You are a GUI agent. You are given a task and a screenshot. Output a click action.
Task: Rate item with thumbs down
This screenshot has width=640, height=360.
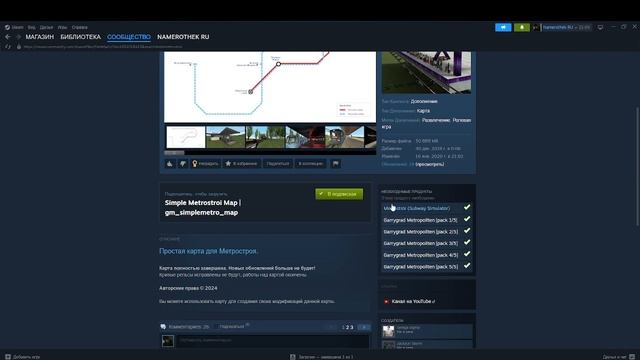182,164
